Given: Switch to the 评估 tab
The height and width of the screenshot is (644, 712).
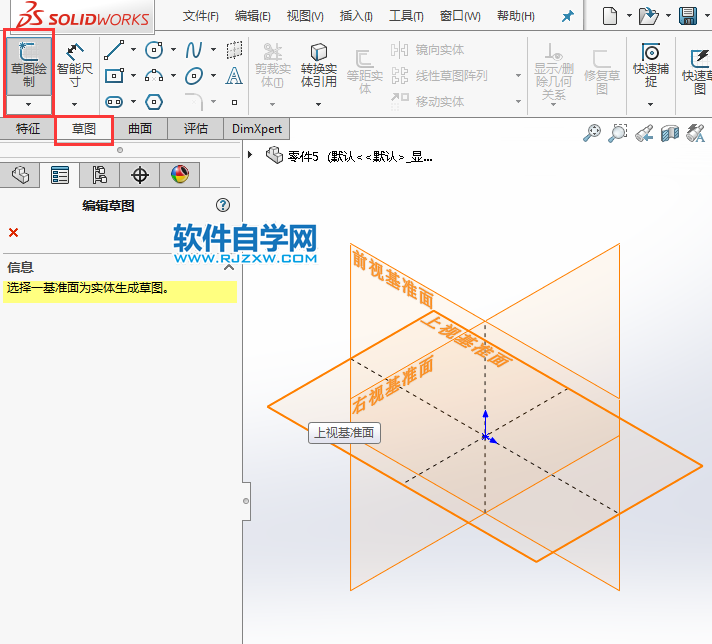Looking at the screenshot, I should click(x=195, y=128).
